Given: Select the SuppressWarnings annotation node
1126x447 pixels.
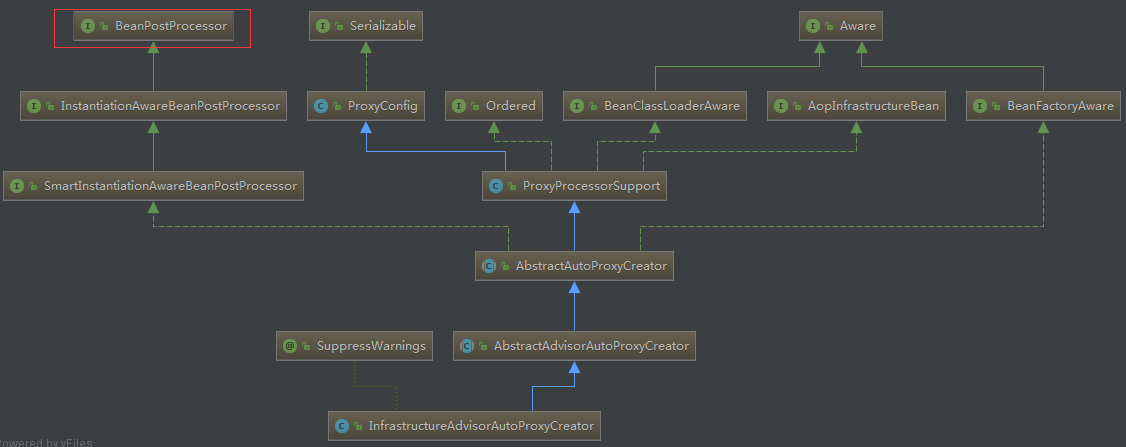Looking at the screenshot, I should click(354, 346).
